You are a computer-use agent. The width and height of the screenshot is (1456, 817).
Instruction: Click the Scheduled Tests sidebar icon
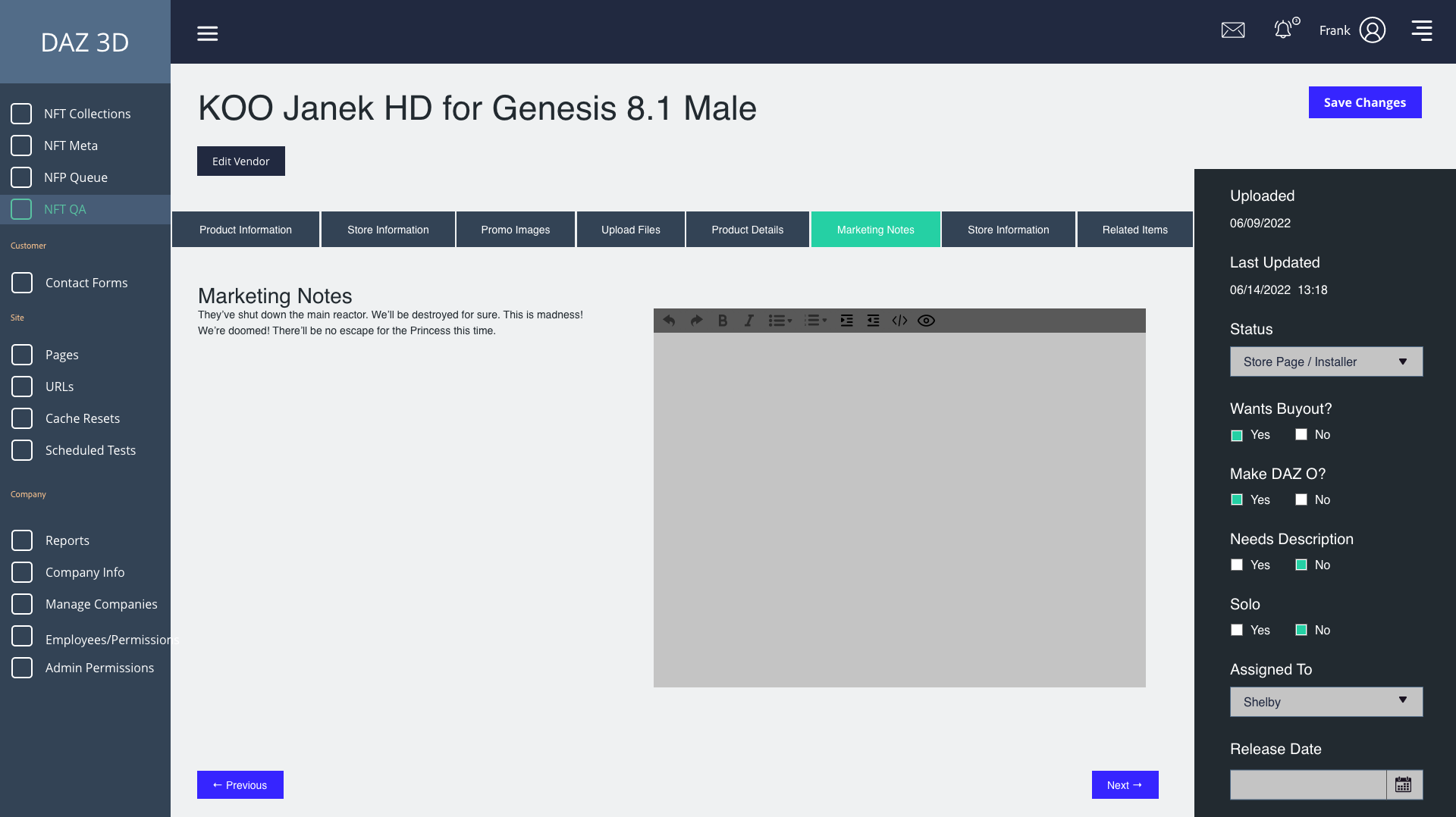(22, 450)
